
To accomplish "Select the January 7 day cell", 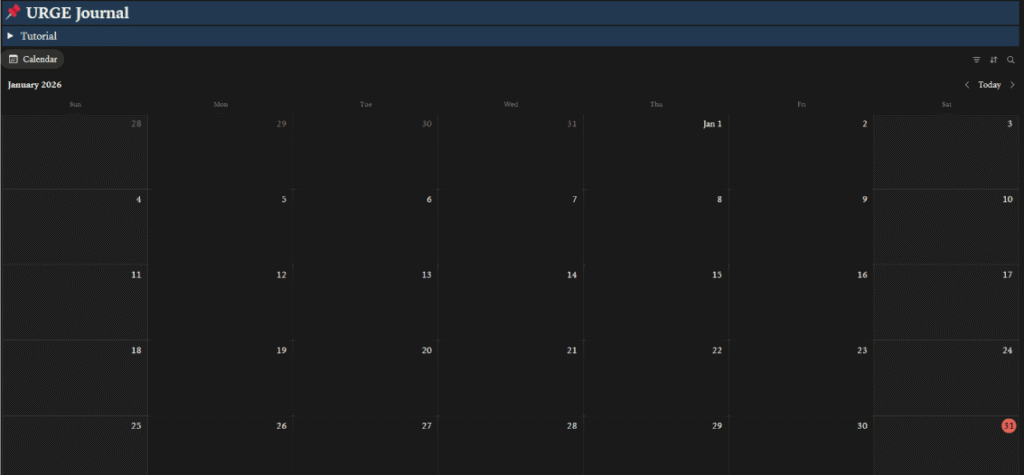I will click(x=511, y=226).
